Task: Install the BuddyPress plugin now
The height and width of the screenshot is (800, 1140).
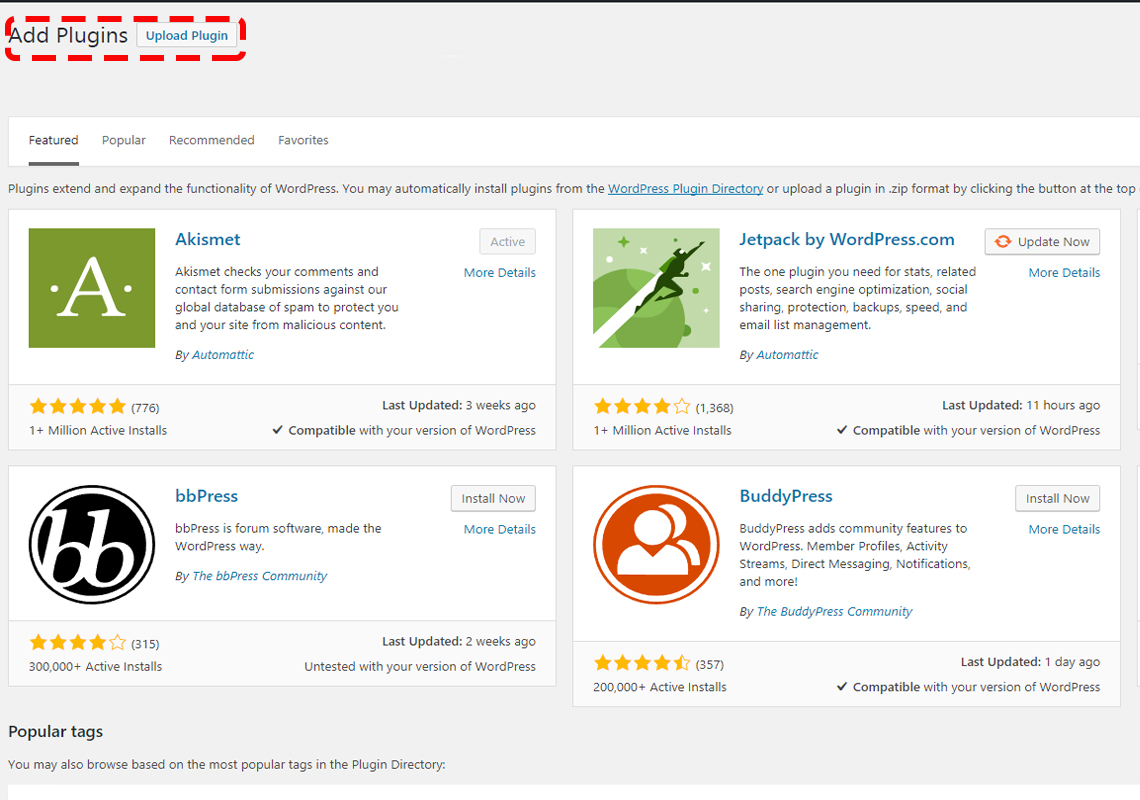Action: 1058,498
